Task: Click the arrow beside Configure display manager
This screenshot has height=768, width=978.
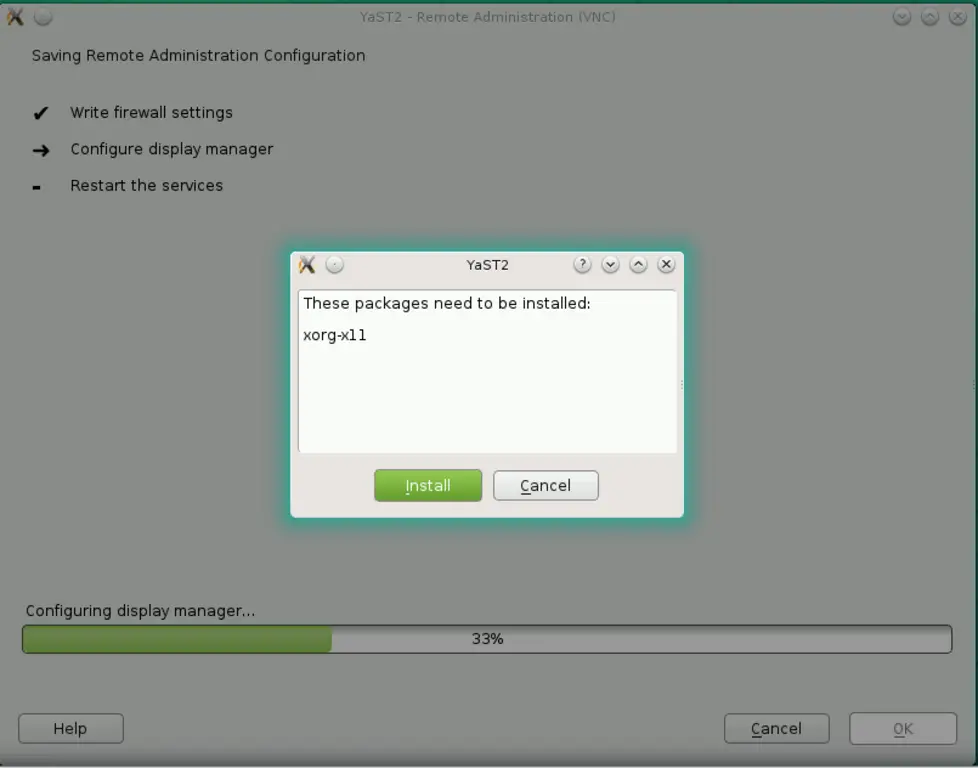Action: click(x=41, y=150)
